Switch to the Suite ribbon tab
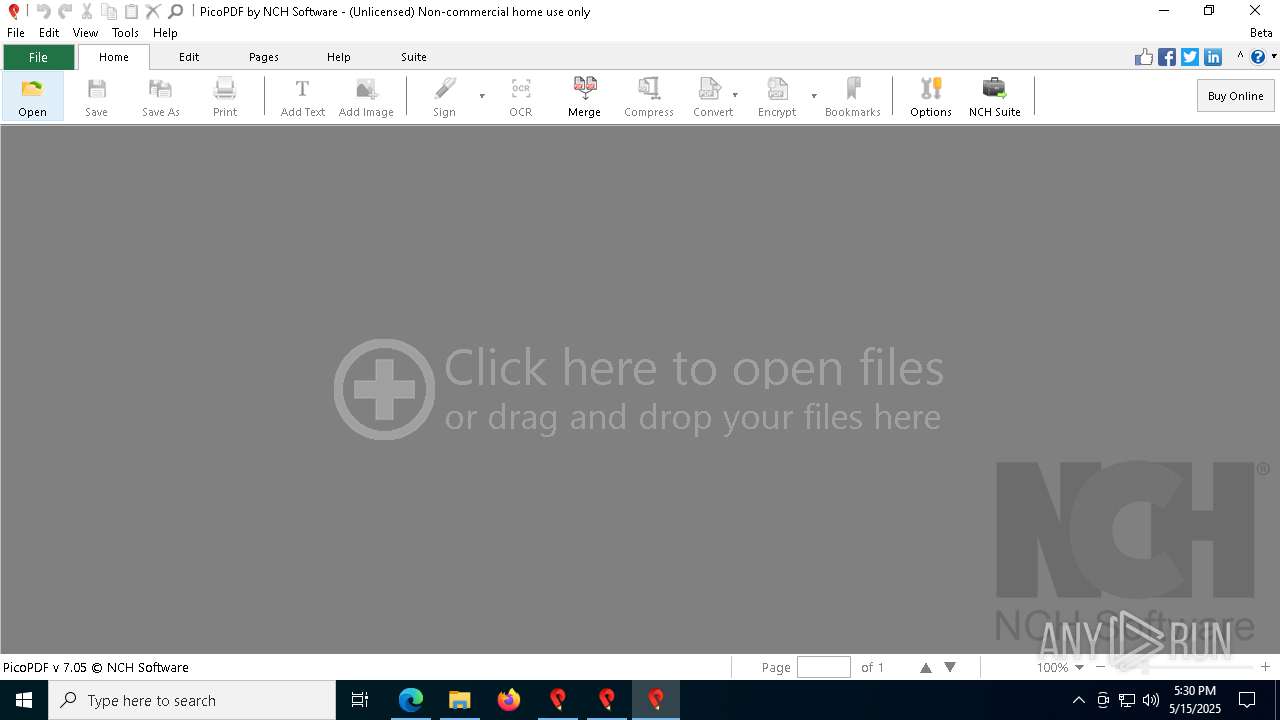 (x=414, y=57)
